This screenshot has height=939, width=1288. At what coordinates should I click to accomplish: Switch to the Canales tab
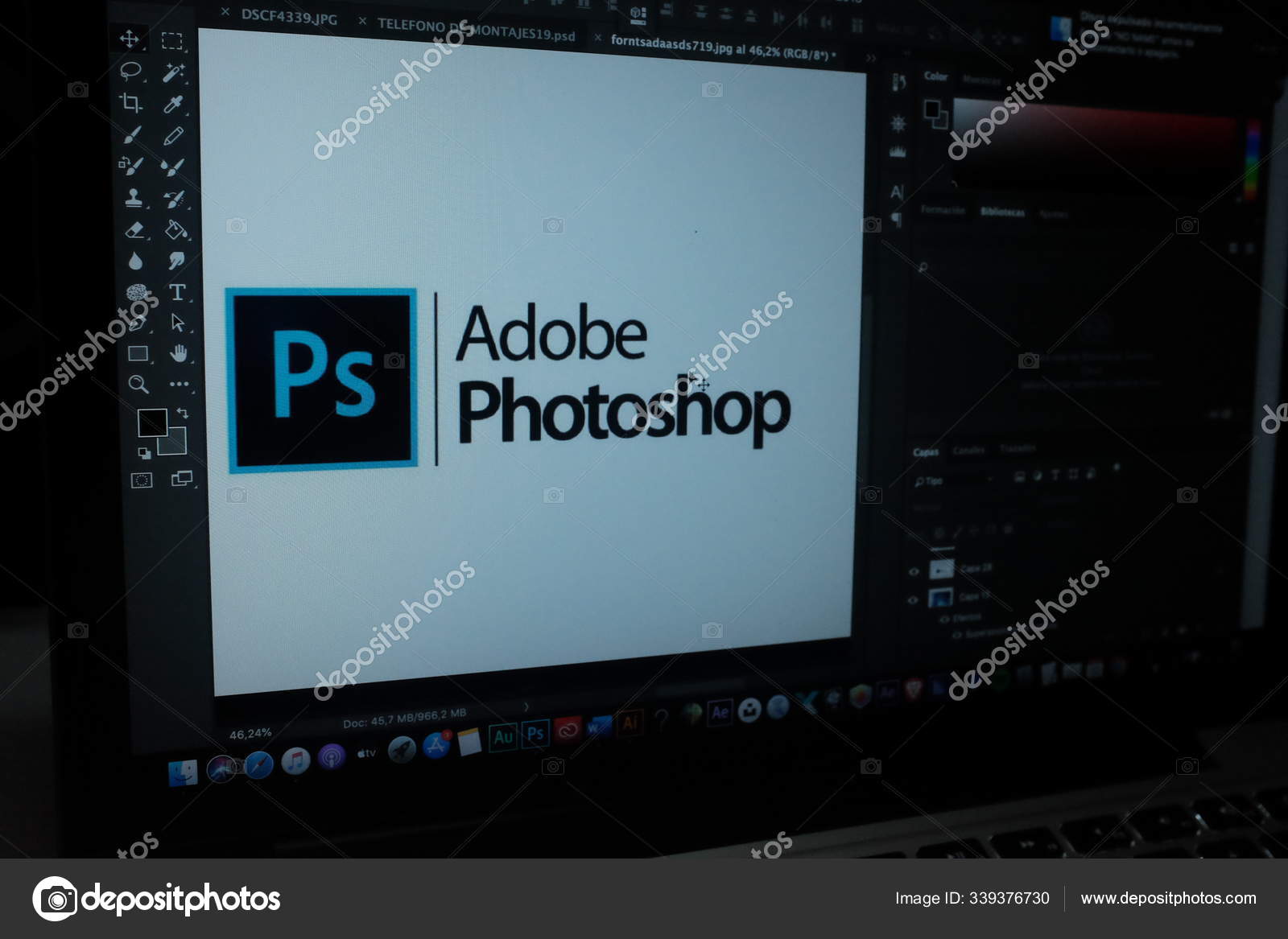click(970, 451)
